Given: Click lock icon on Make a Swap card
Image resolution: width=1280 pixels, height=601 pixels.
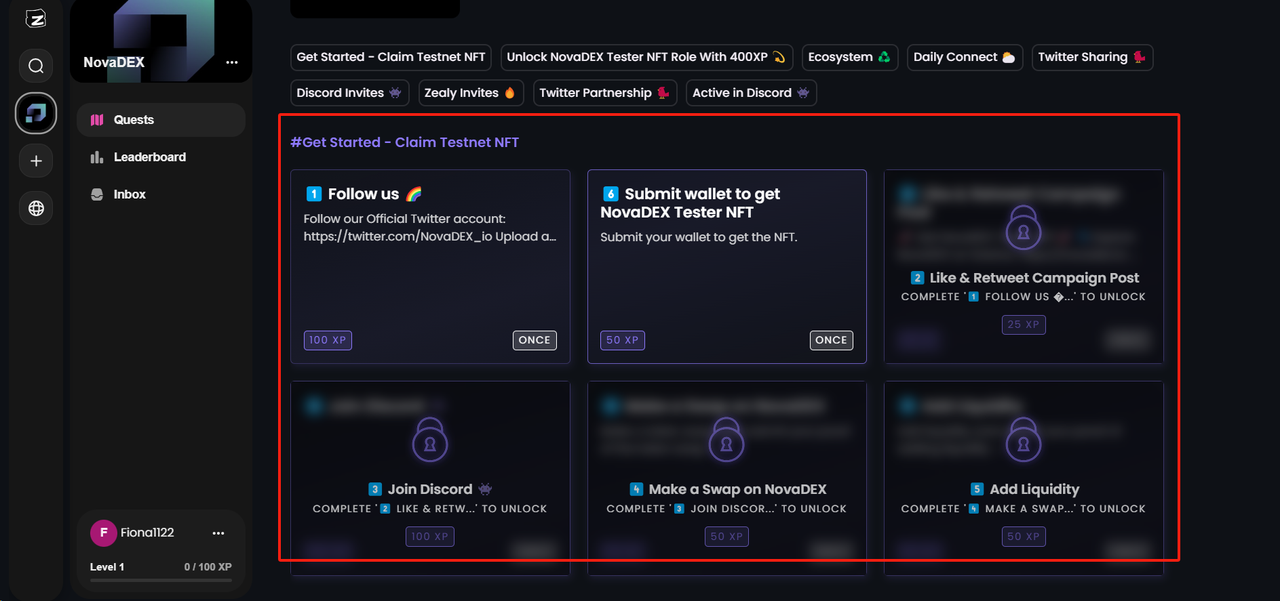Looking at the screenshot, I should point(727,439).
